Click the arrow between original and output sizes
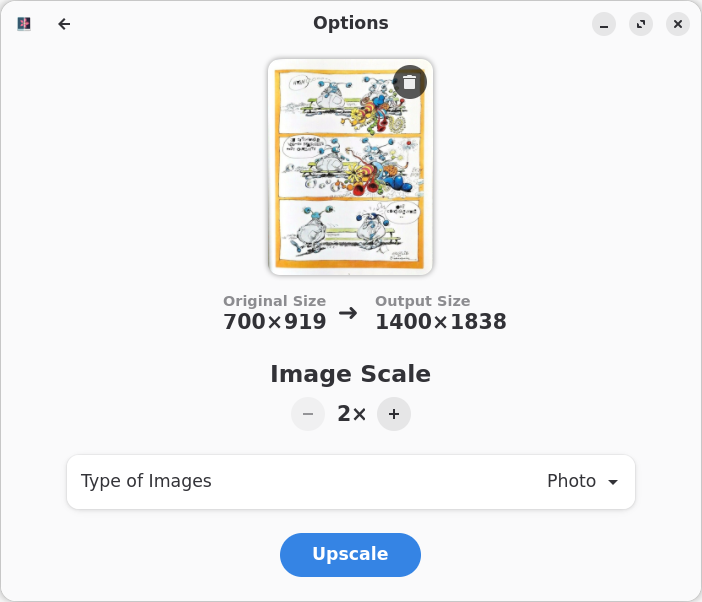The height and width of the screenshot is (602, 702). pos(348,313)
